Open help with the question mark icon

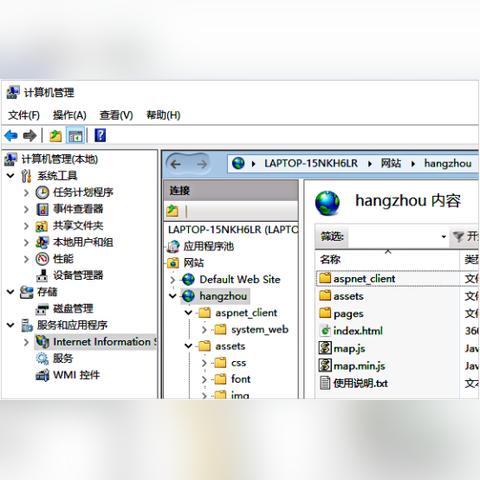100,135
